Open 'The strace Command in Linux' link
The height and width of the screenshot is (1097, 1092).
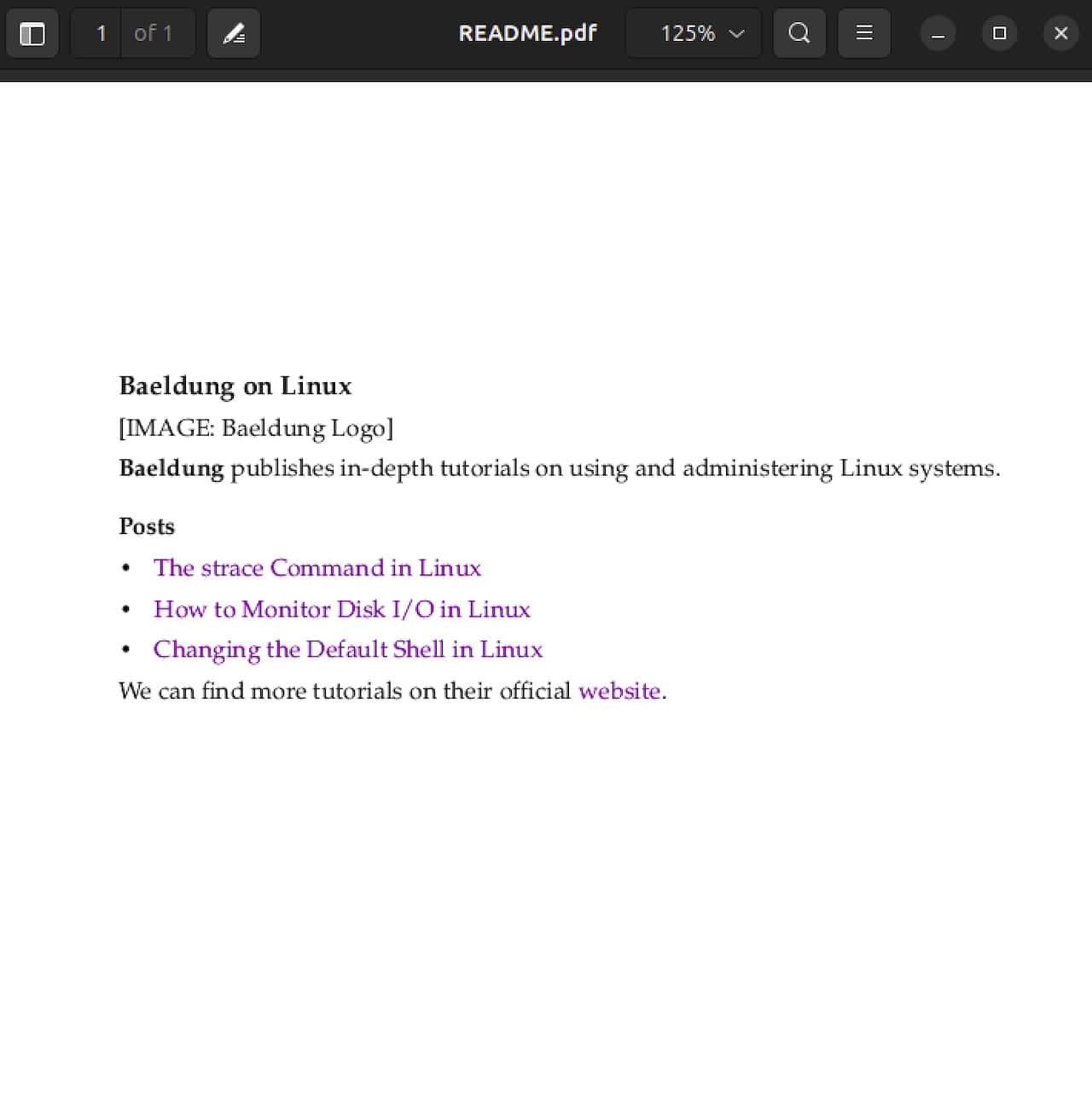click(x=317, y=568)
